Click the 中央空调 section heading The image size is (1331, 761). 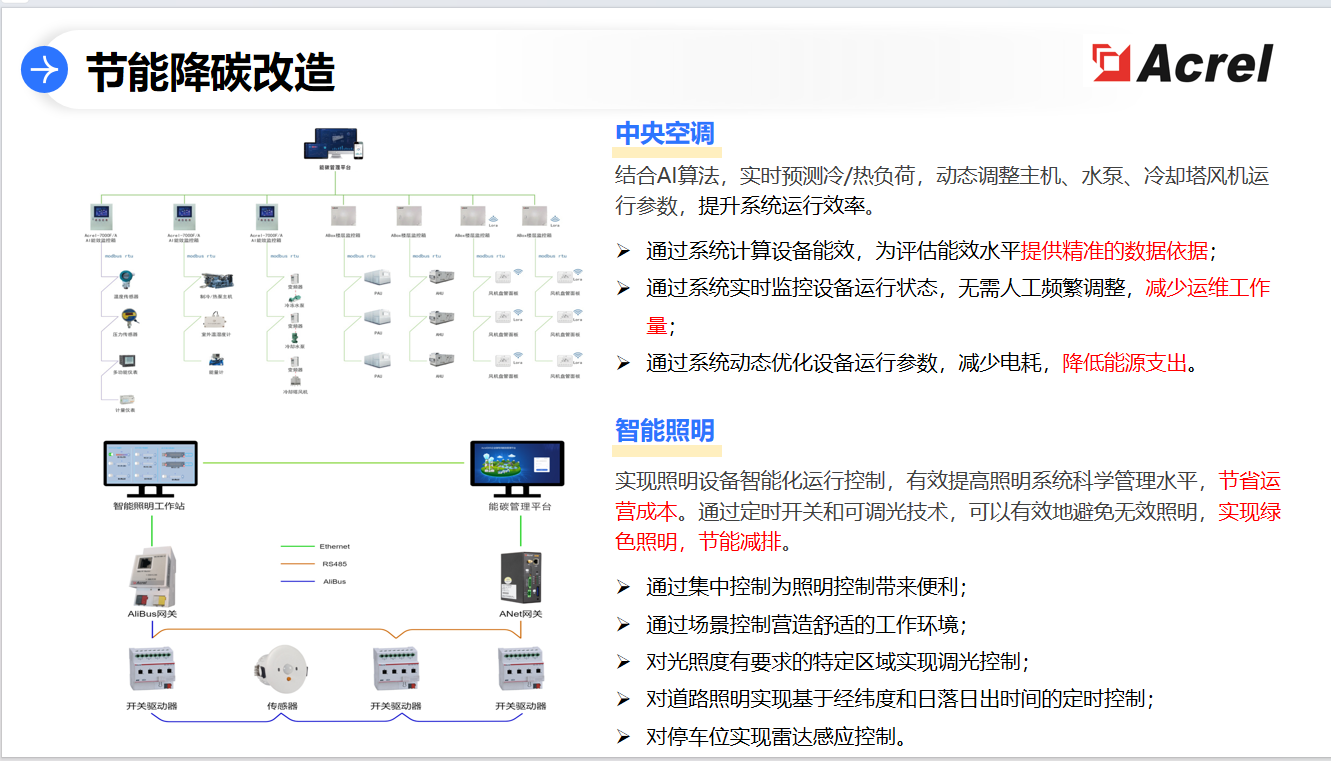pos(664,134)
